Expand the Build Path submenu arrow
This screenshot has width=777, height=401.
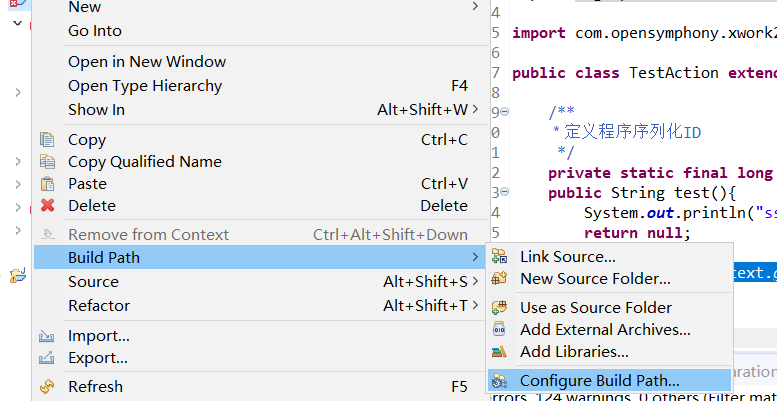point(475,257)
